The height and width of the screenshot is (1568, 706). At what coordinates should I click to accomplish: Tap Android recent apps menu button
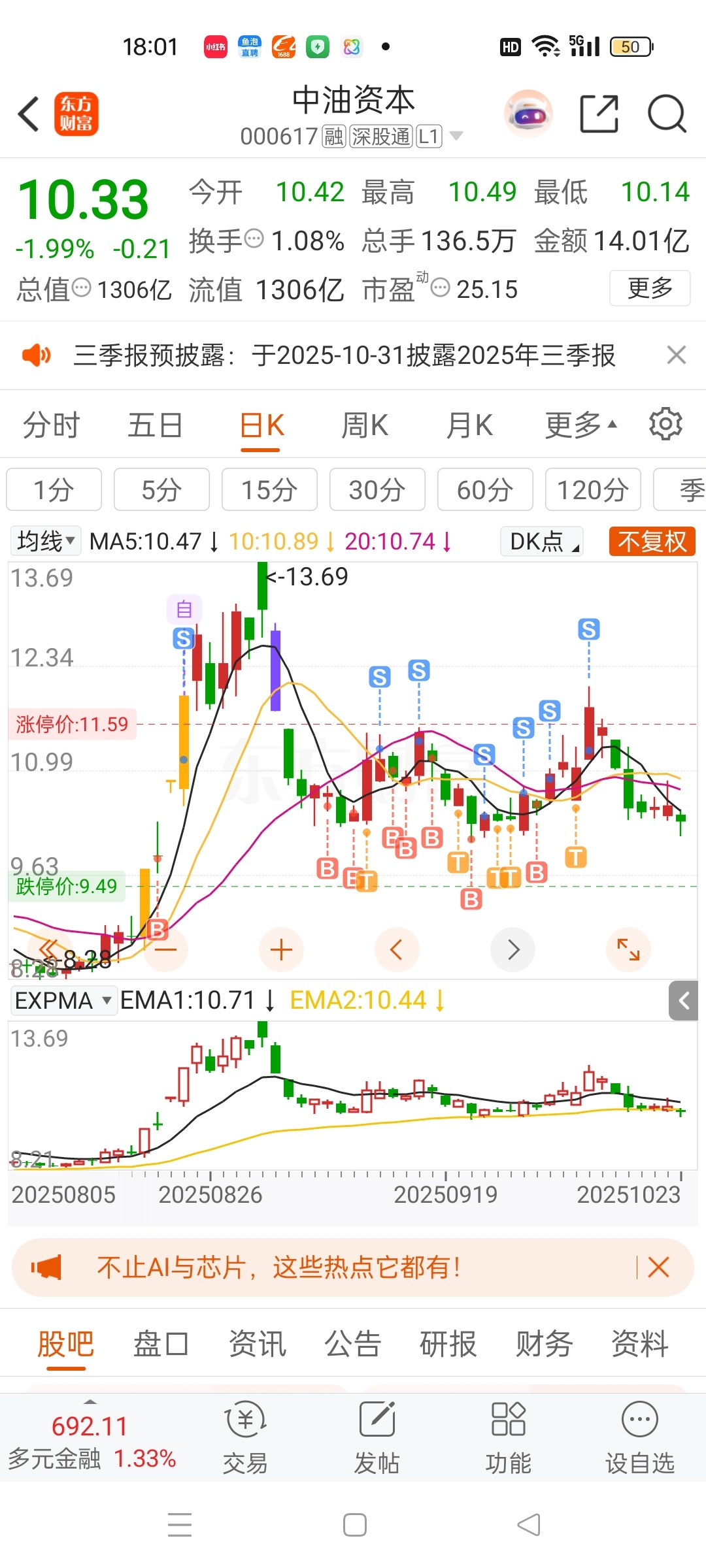tap(180, 1525)
